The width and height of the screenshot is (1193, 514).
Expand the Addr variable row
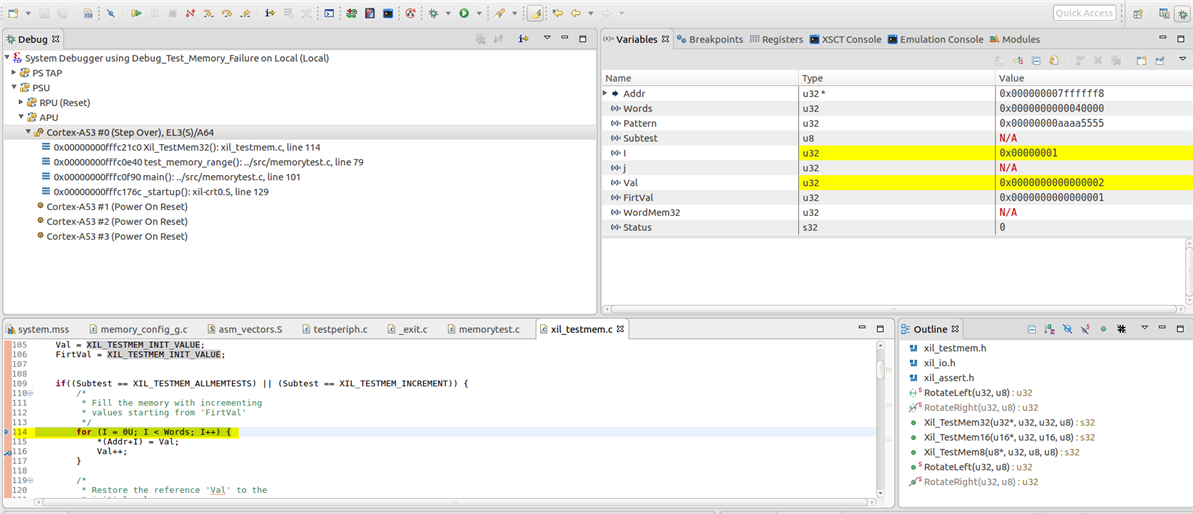pyautogui.click(x=605, y=93)
